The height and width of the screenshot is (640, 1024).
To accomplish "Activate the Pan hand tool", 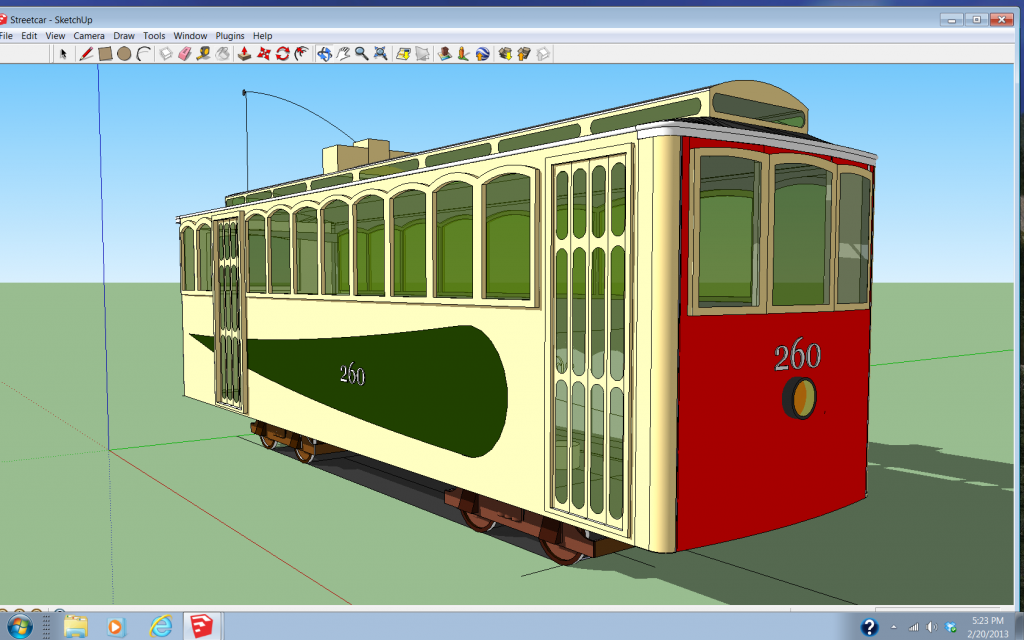I will 343,54.
